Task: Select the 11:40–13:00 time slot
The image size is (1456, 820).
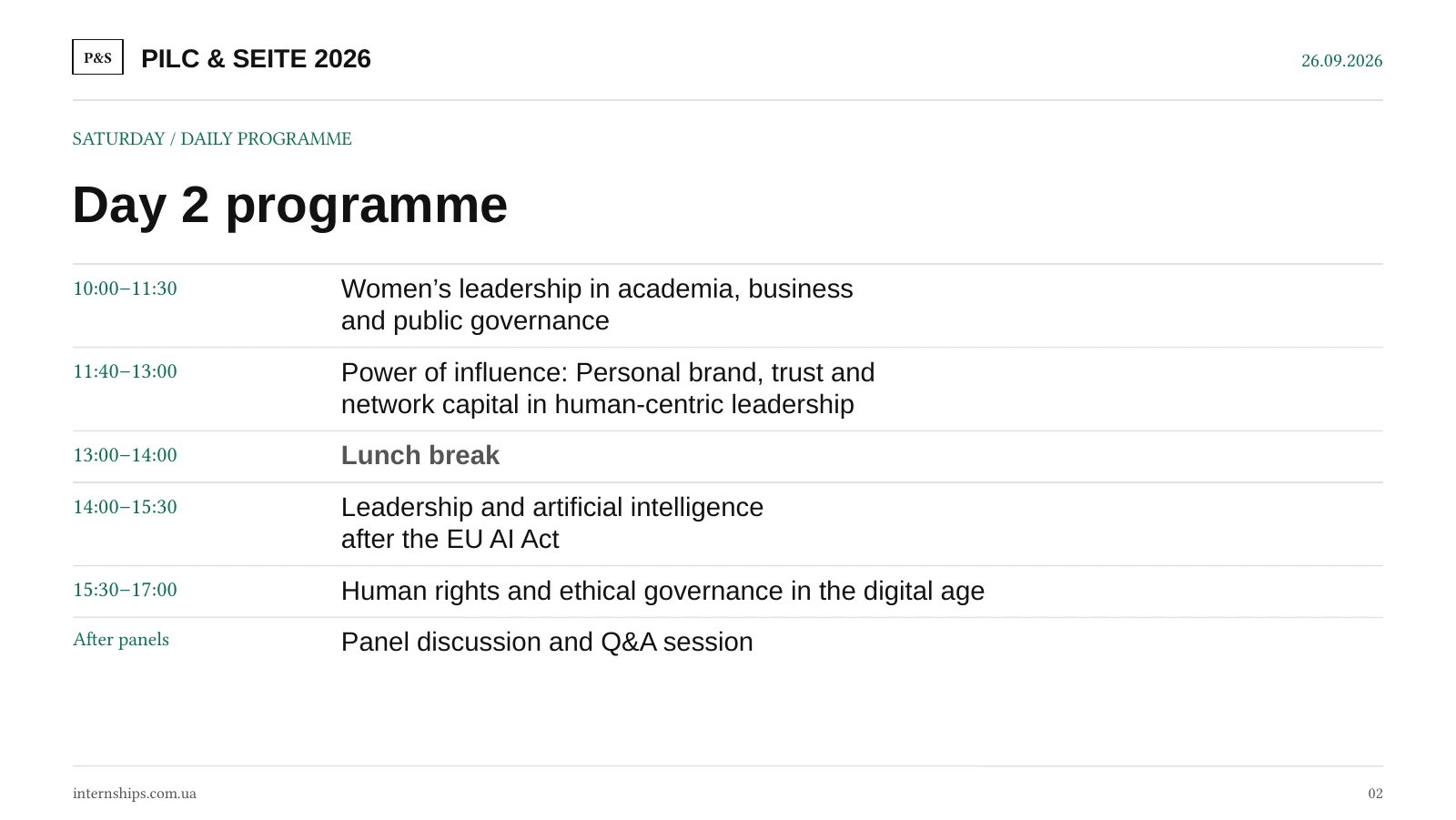Action: [x=125, y=371]
